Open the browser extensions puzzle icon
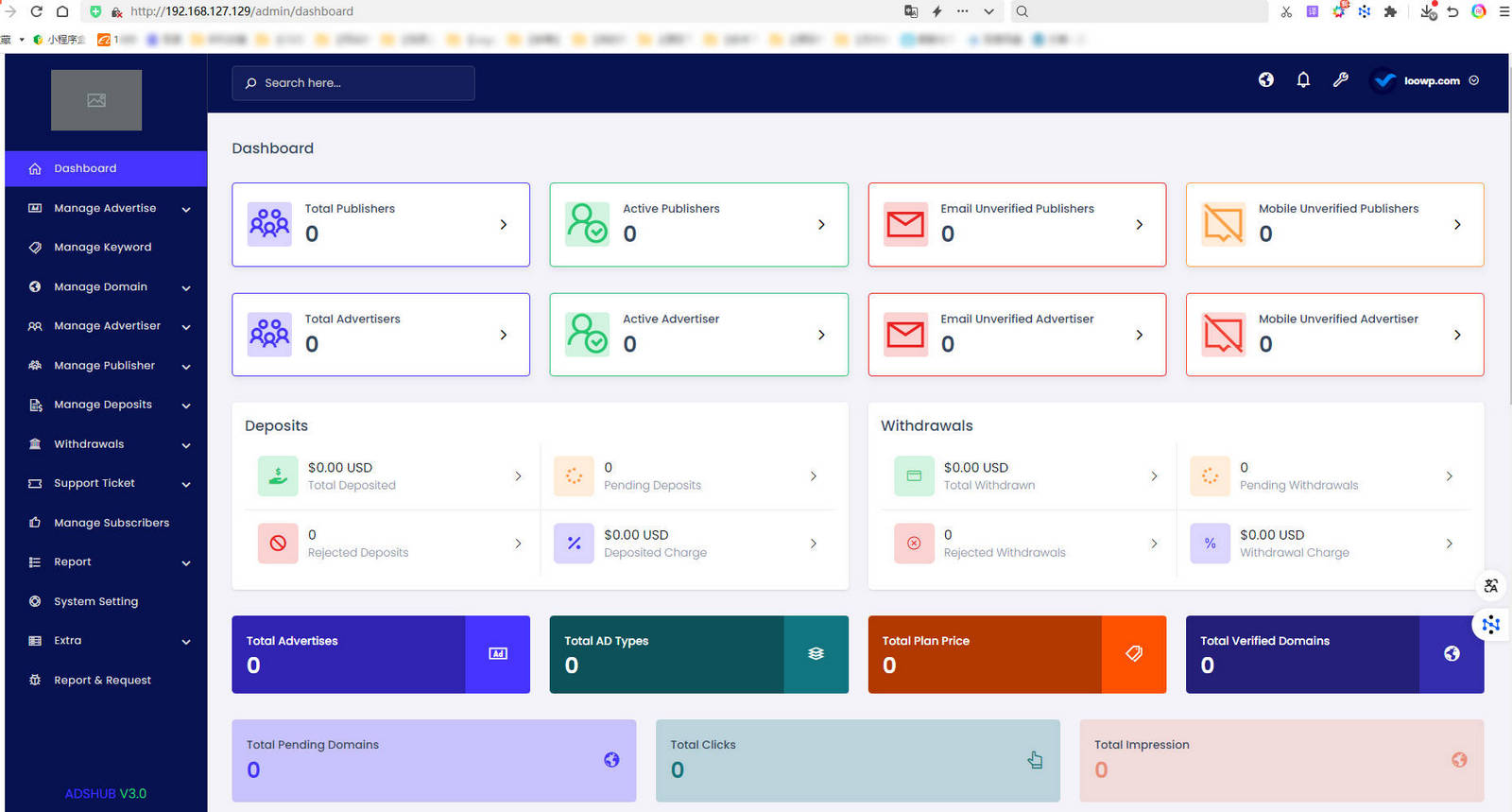This screenshot has height=812, width=1512. tap(1390, 11)
